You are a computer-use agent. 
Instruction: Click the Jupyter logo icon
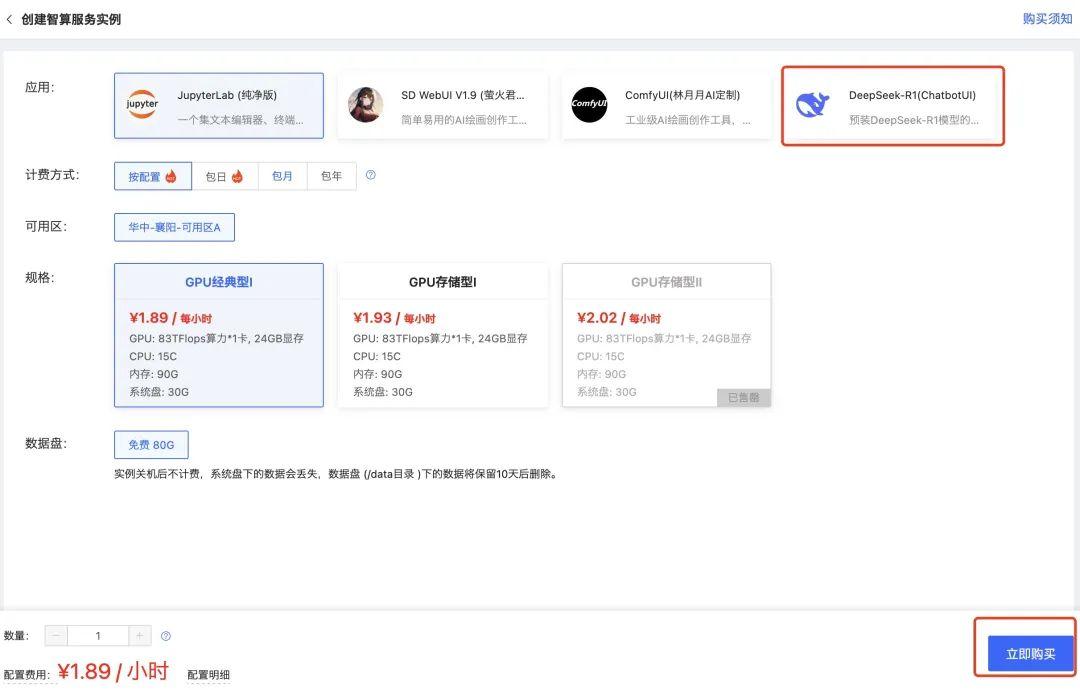(x=143, y=104)
